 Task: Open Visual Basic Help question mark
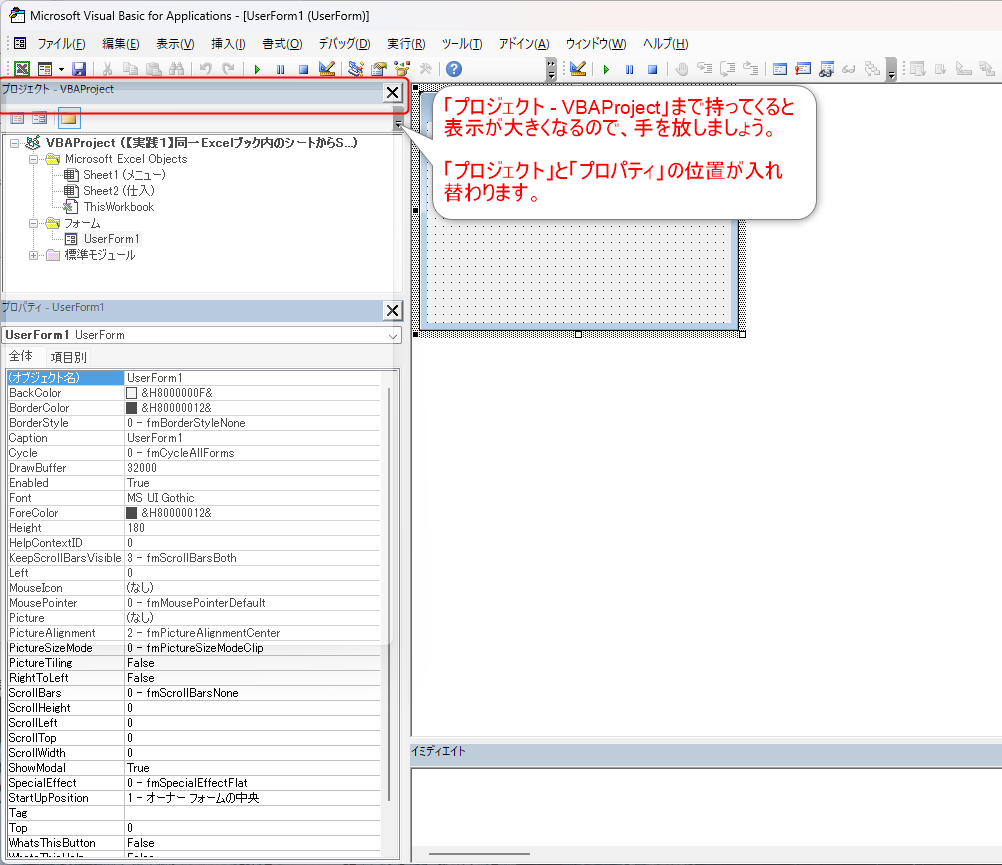point(454,69)
